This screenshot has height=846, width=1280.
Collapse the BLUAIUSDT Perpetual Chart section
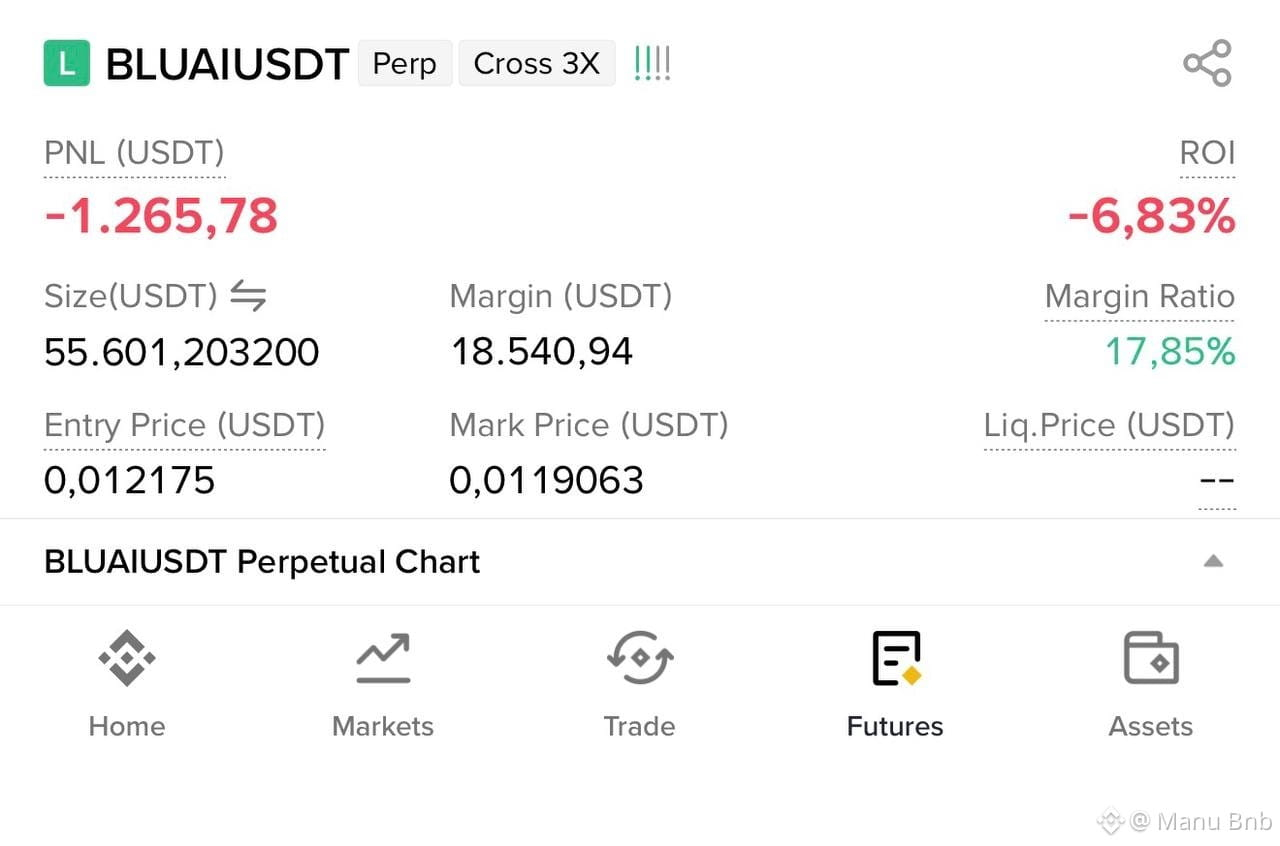(1213, 561)
